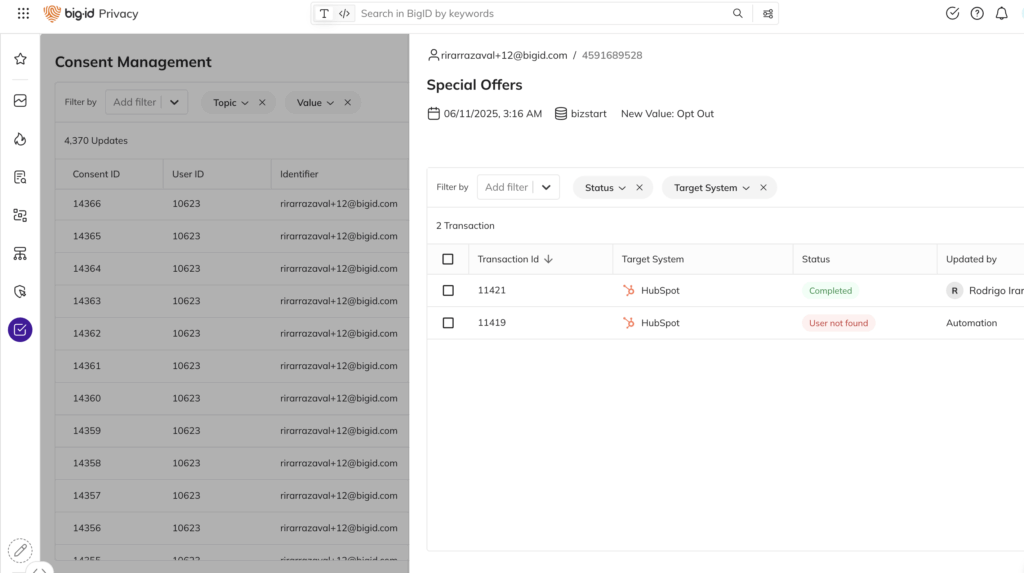Toggle the code search mode icon

coord(344,14)
